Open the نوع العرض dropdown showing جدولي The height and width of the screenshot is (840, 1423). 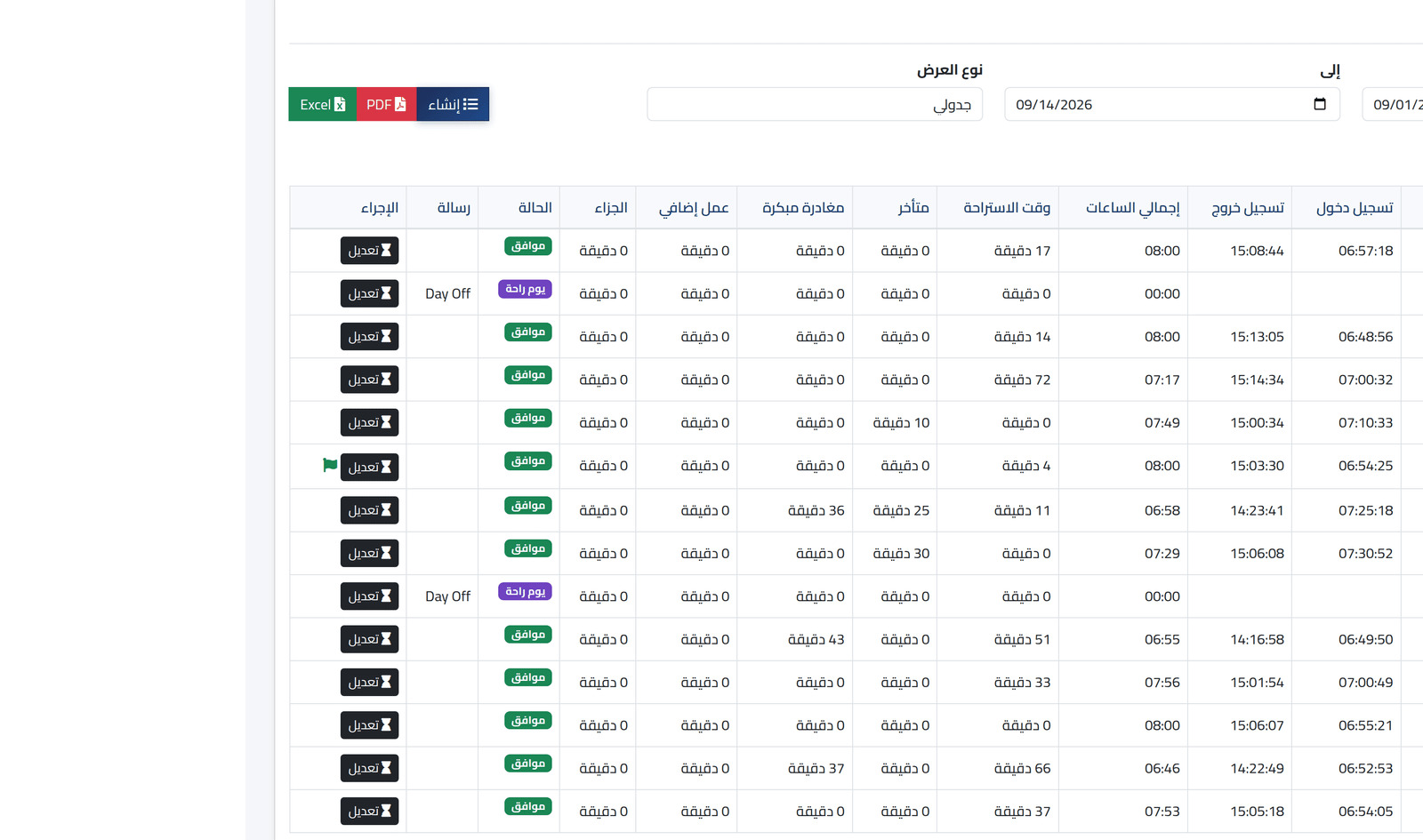815,104
